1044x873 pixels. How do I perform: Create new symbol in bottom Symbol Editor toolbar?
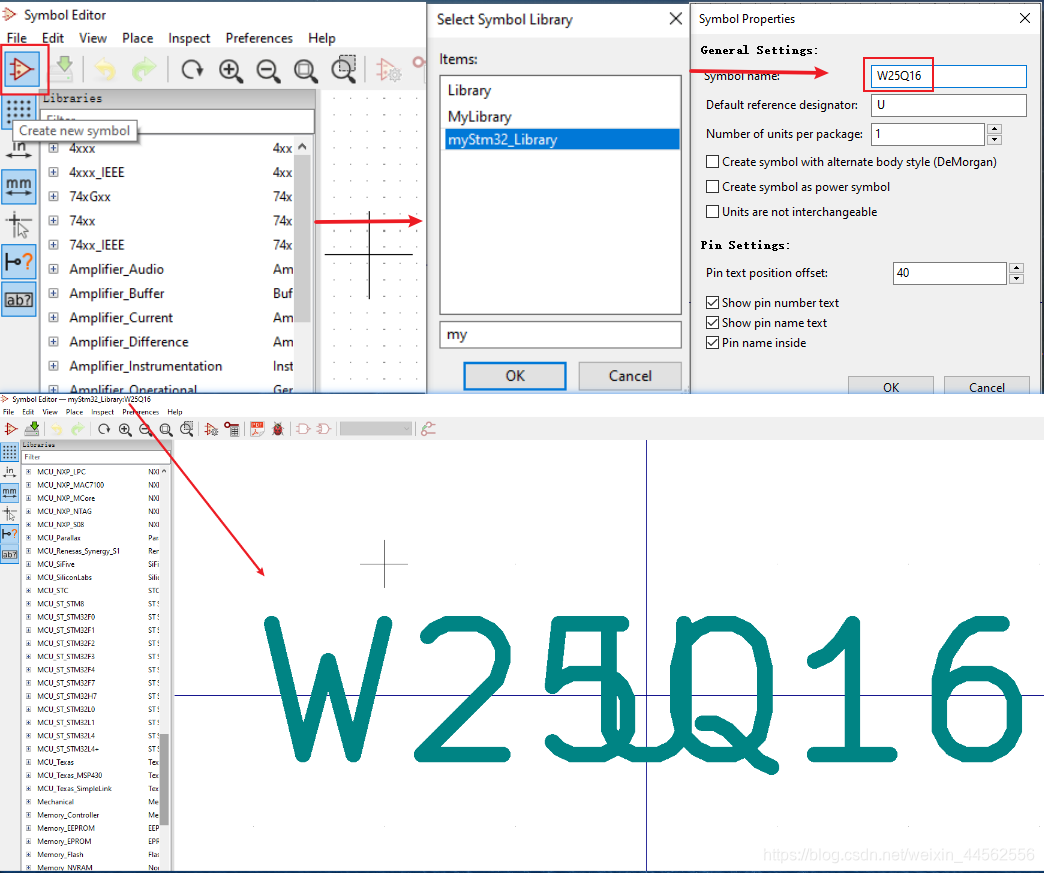[x=11, y=429]
